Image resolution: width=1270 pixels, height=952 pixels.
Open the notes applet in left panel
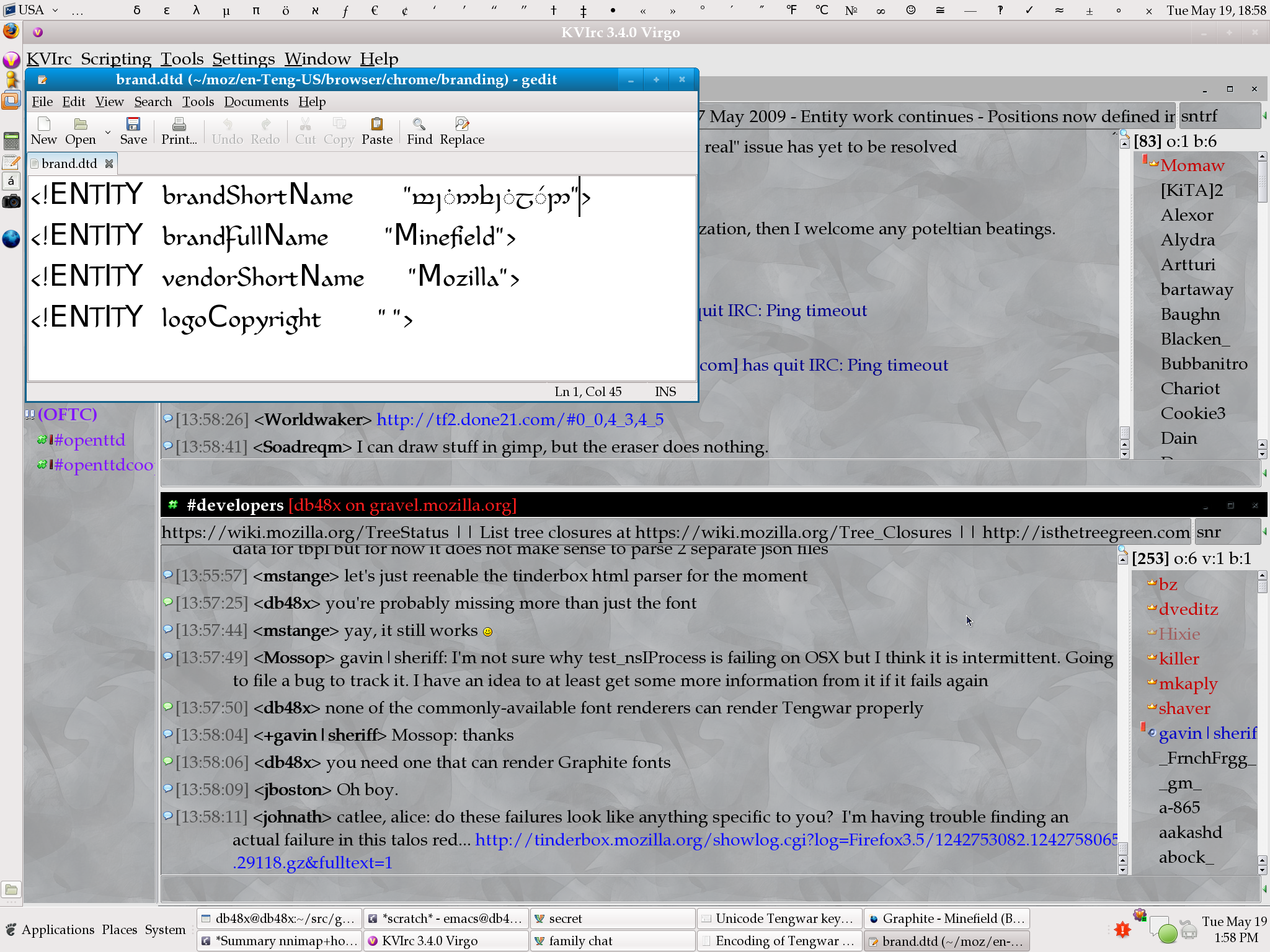click(11, 162)
